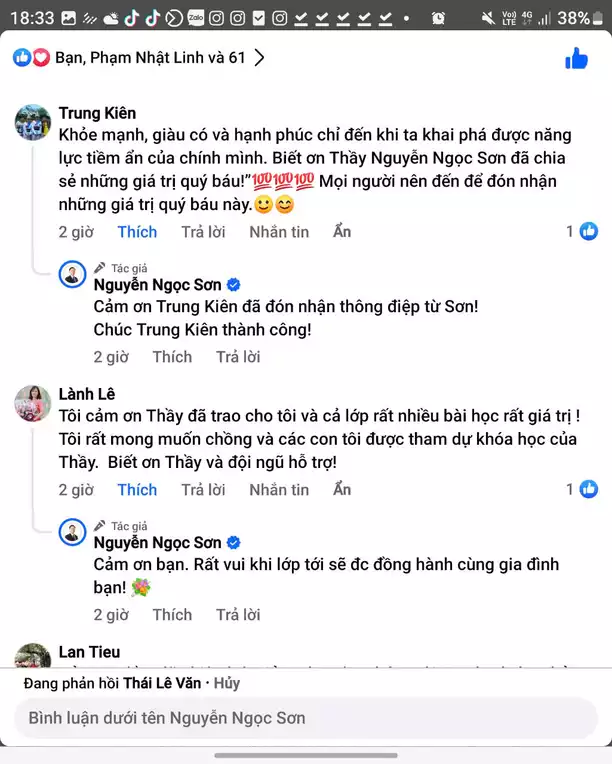Reply to Trung Kiên's comment
612x764 pixels.
pos(203,232)
